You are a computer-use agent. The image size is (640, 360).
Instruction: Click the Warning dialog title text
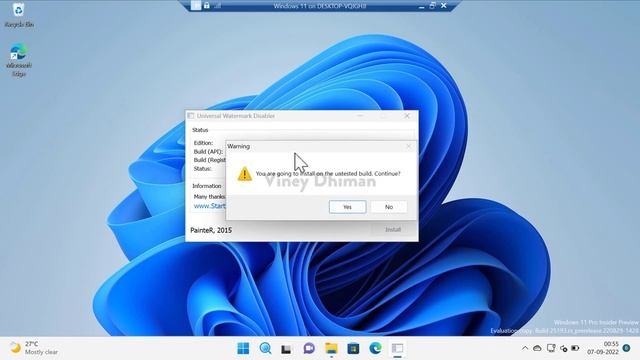(x=238, y=146)
